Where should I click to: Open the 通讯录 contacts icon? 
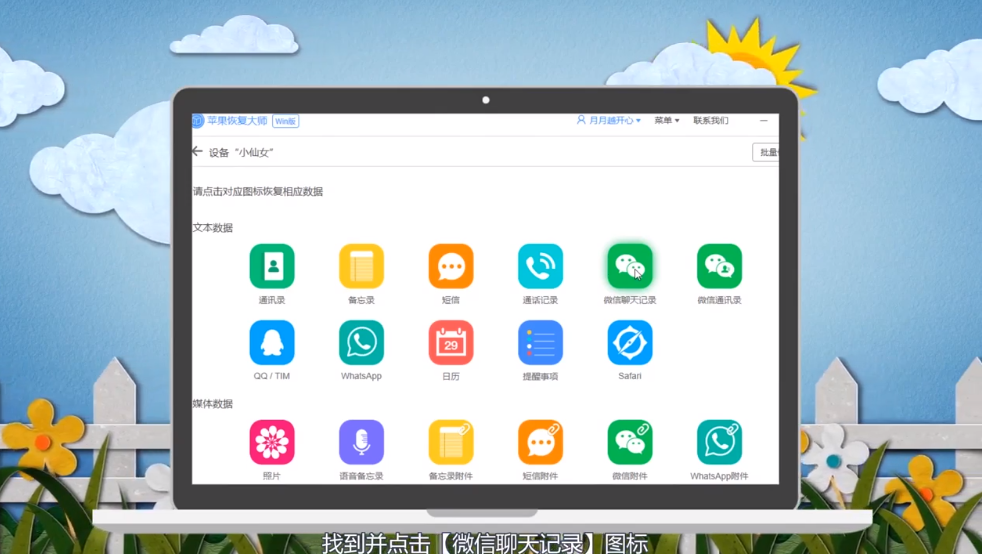[272, 266]
